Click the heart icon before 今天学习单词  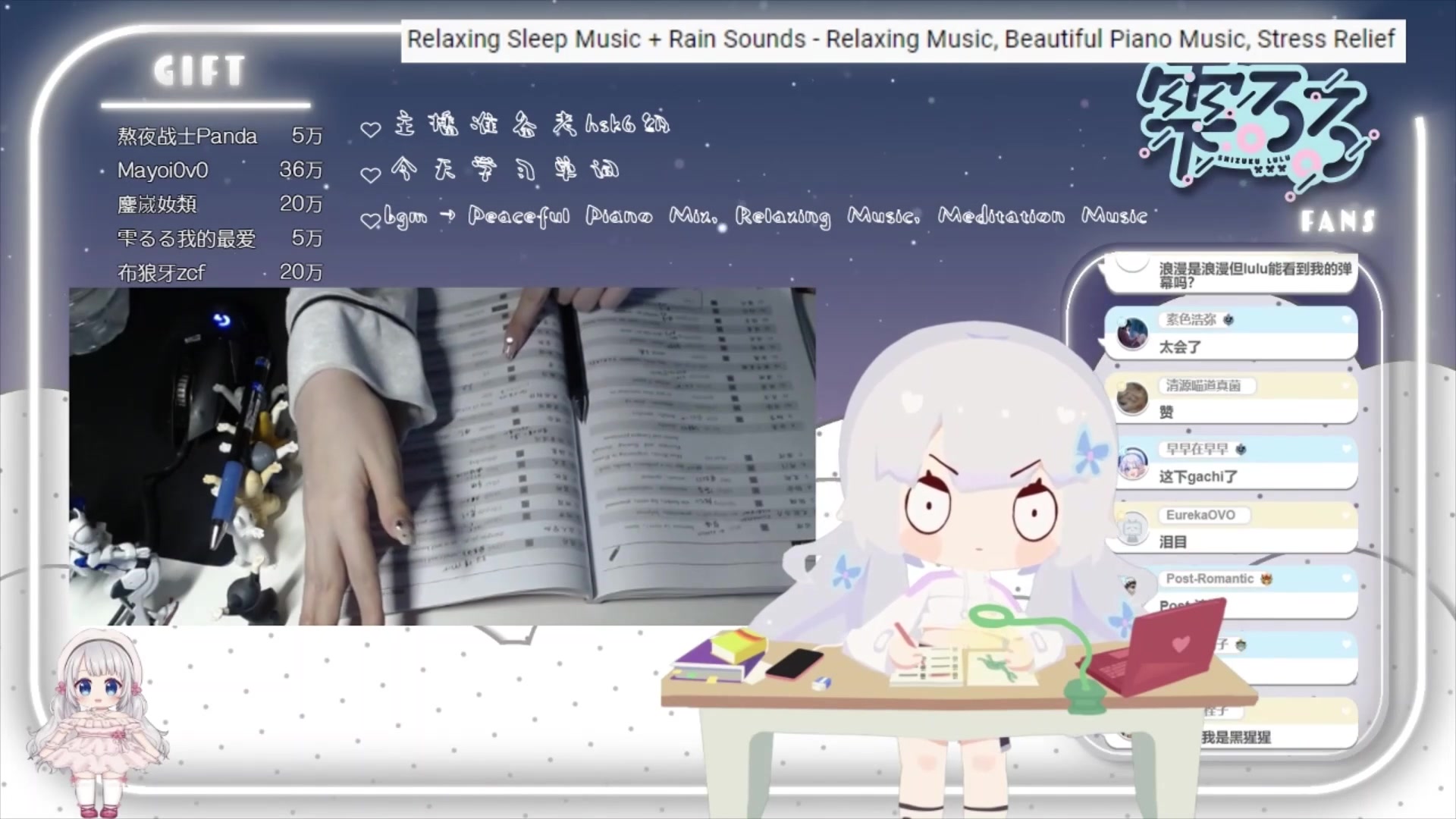pyautogui.click(x=370, y=175)
